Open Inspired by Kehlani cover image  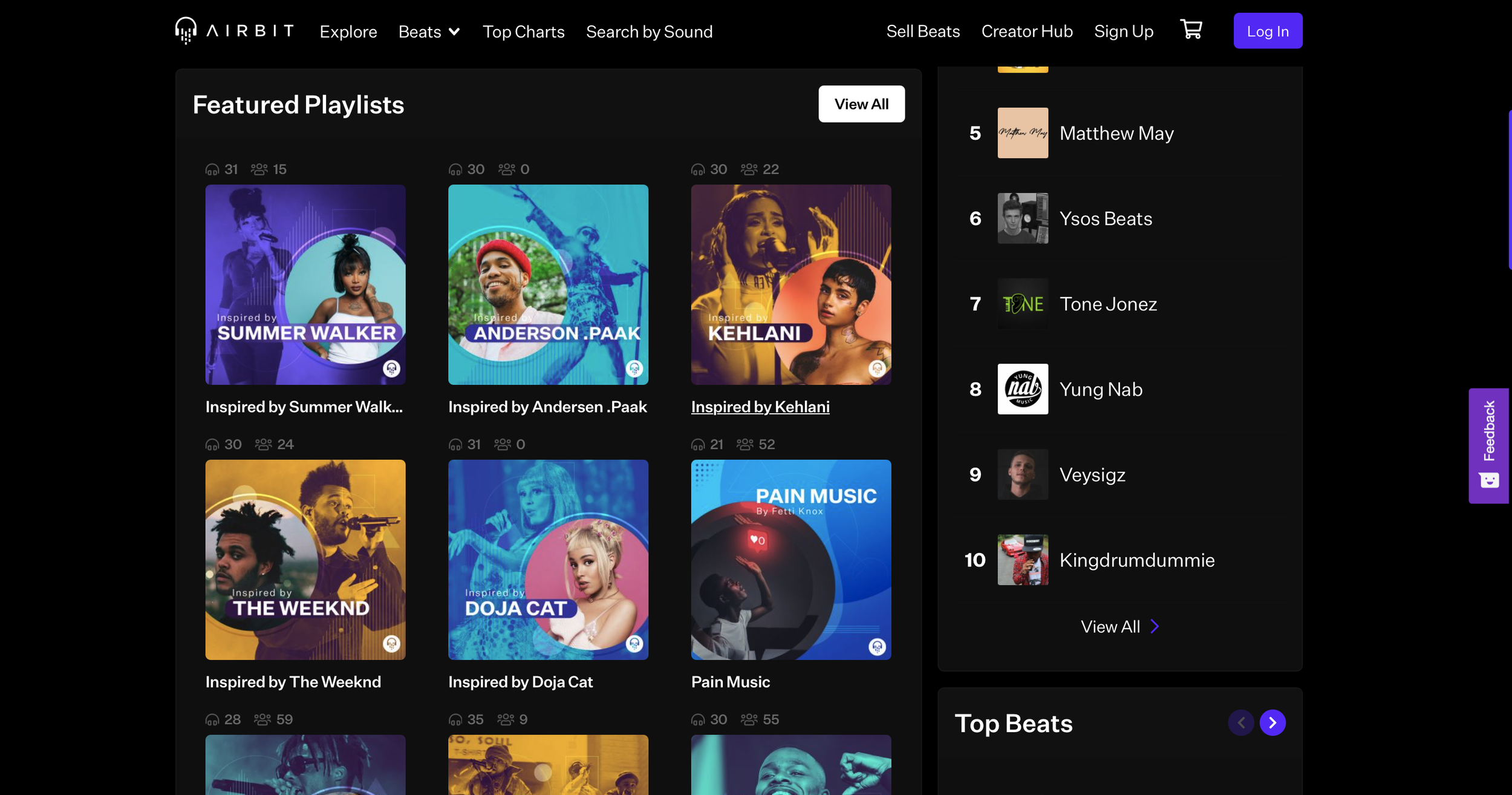point(791,284)
